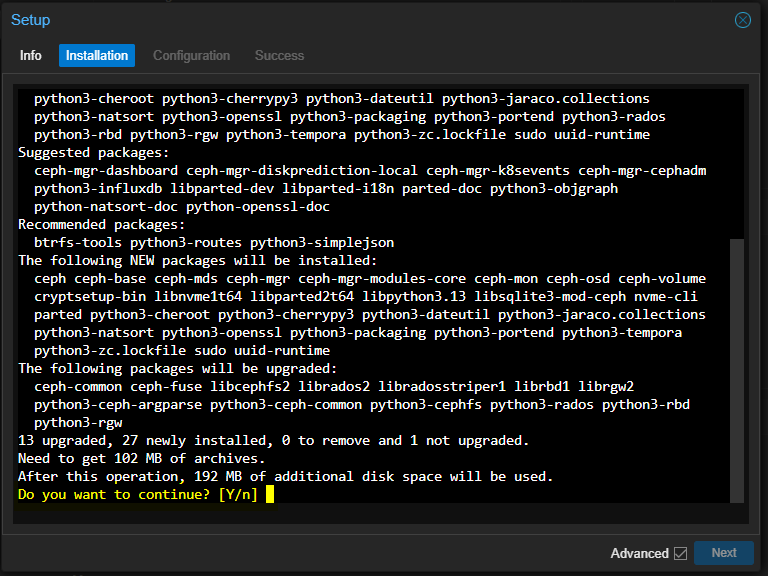This screenshot has height=576, width=768.
Task: Switch to the Info tab
Action: coord(30,55)
